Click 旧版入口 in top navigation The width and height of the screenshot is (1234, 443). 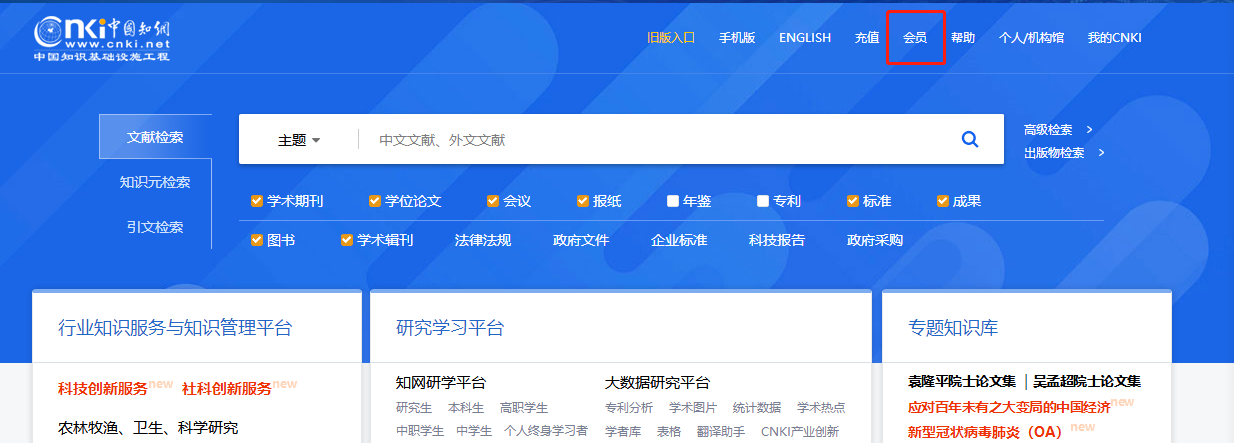tap(671, 38)
